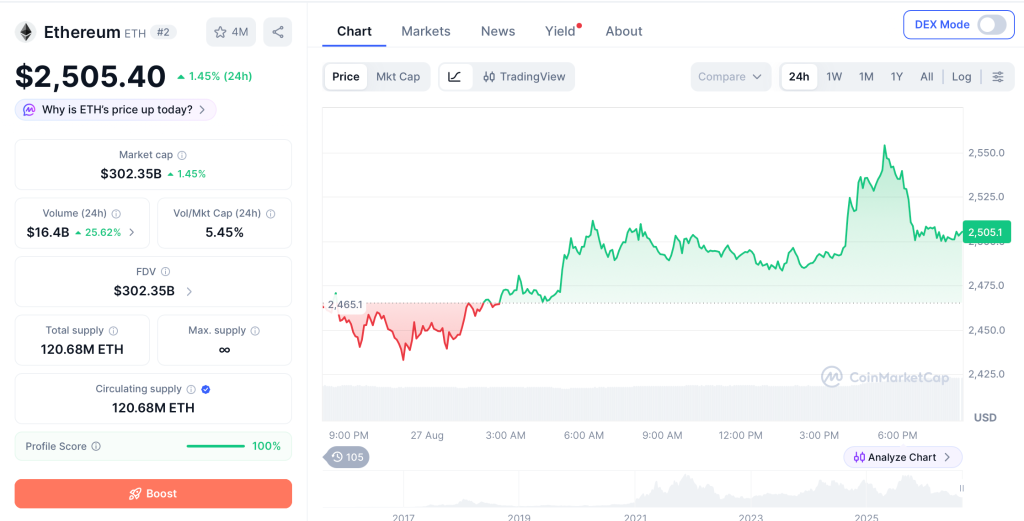Screen dimensions: 1024x521
Task: Click the share icon next to Ethereum
Action: (x=278, y=32)
